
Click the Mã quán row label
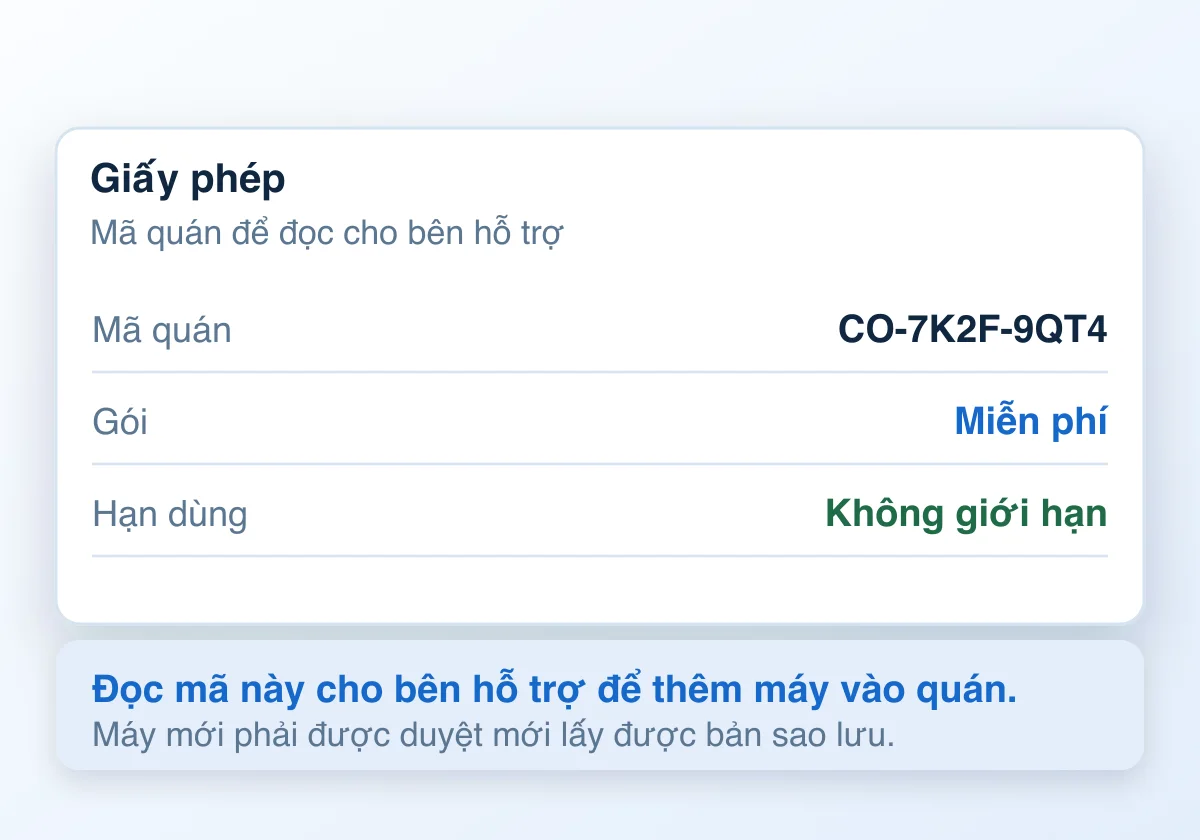(x=162, y=330)
